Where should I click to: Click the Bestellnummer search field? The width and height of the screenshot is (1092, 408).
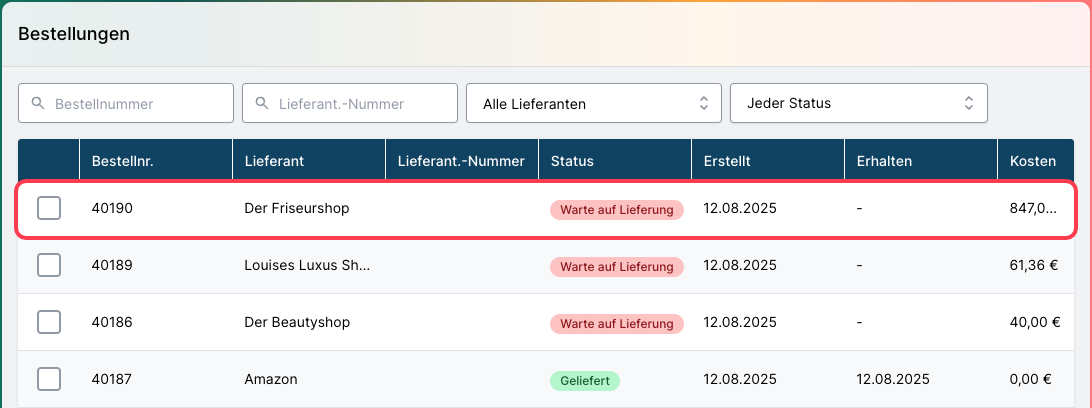tap(126, 104)
